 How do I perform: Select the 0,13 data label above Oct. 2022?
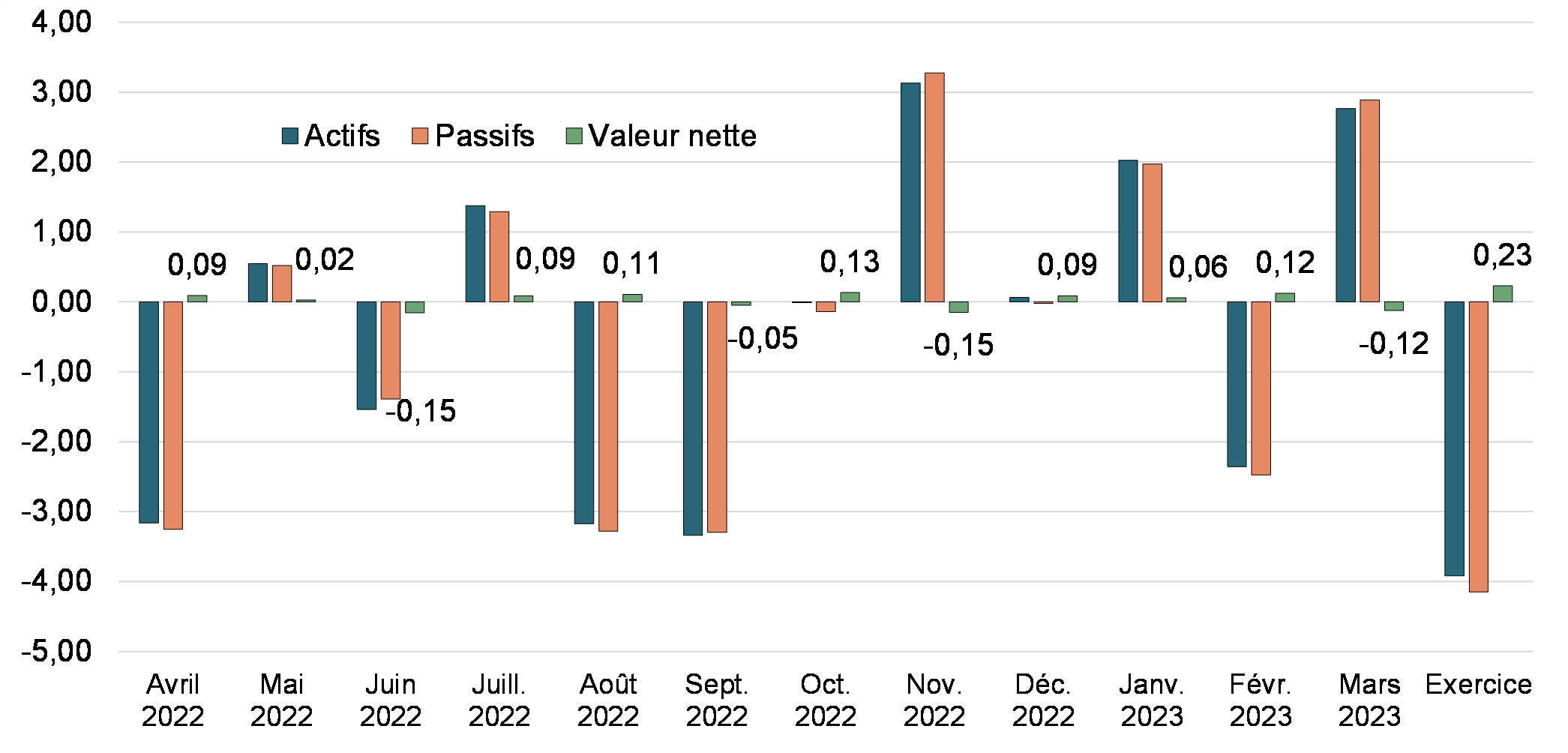pos(849,262)
